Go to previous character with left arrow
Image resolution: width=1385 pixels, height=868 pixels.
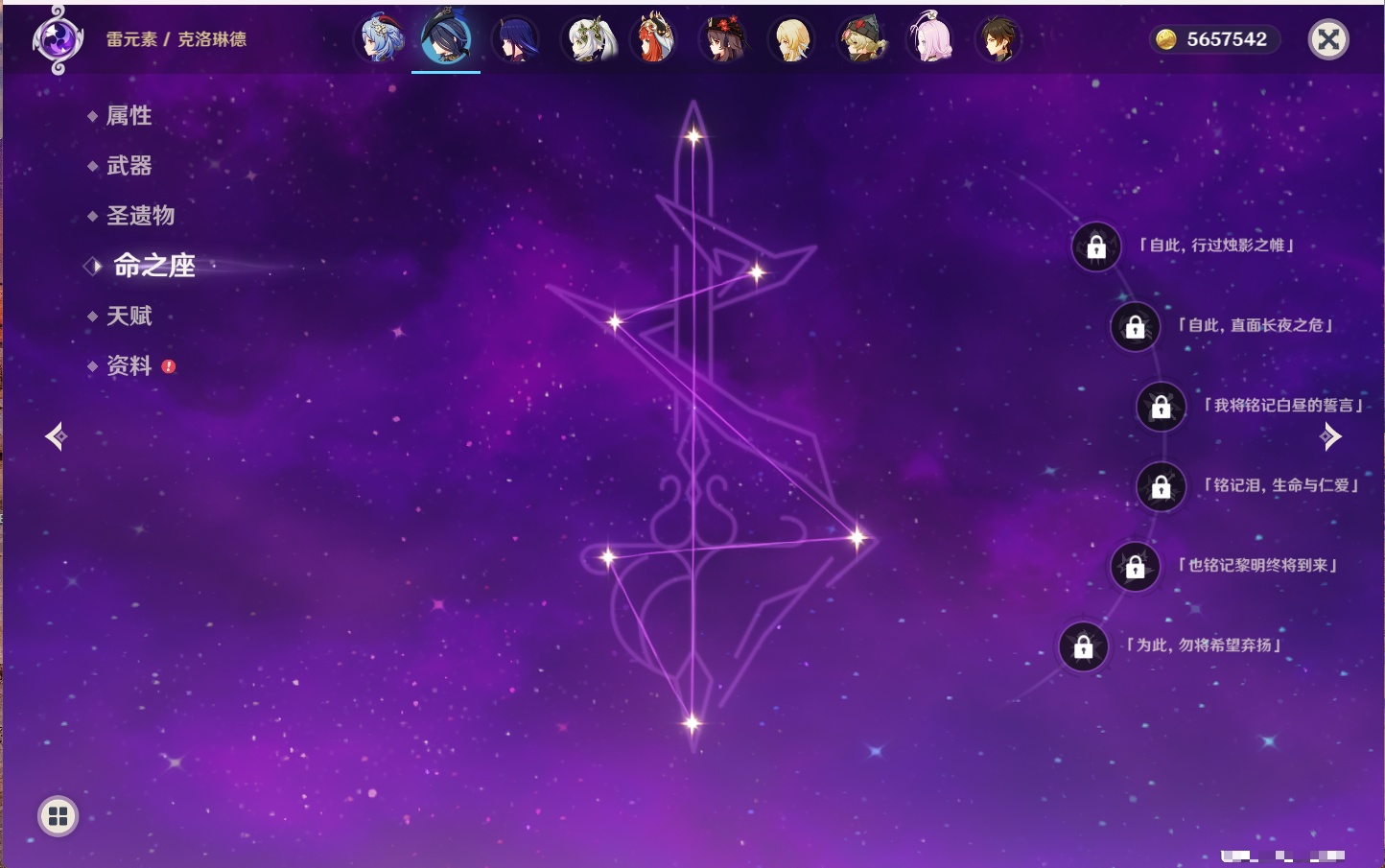point(56,436)
